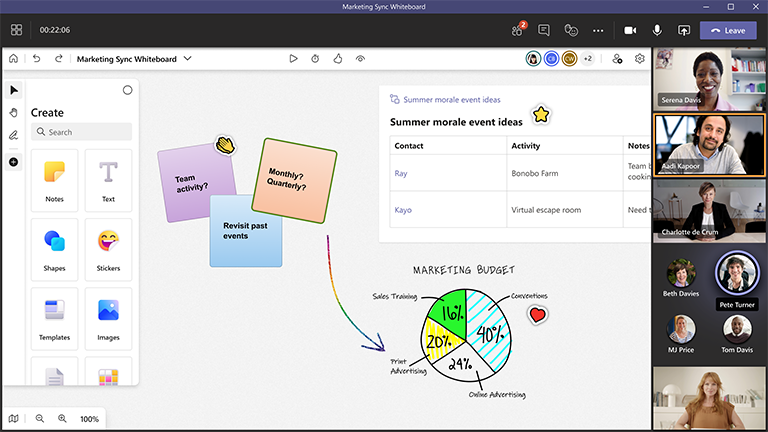The width and height of the screenshot is (768, 432).
Task: Click the Activity column header
Action: pyautogui.click(x=565, y=145)
